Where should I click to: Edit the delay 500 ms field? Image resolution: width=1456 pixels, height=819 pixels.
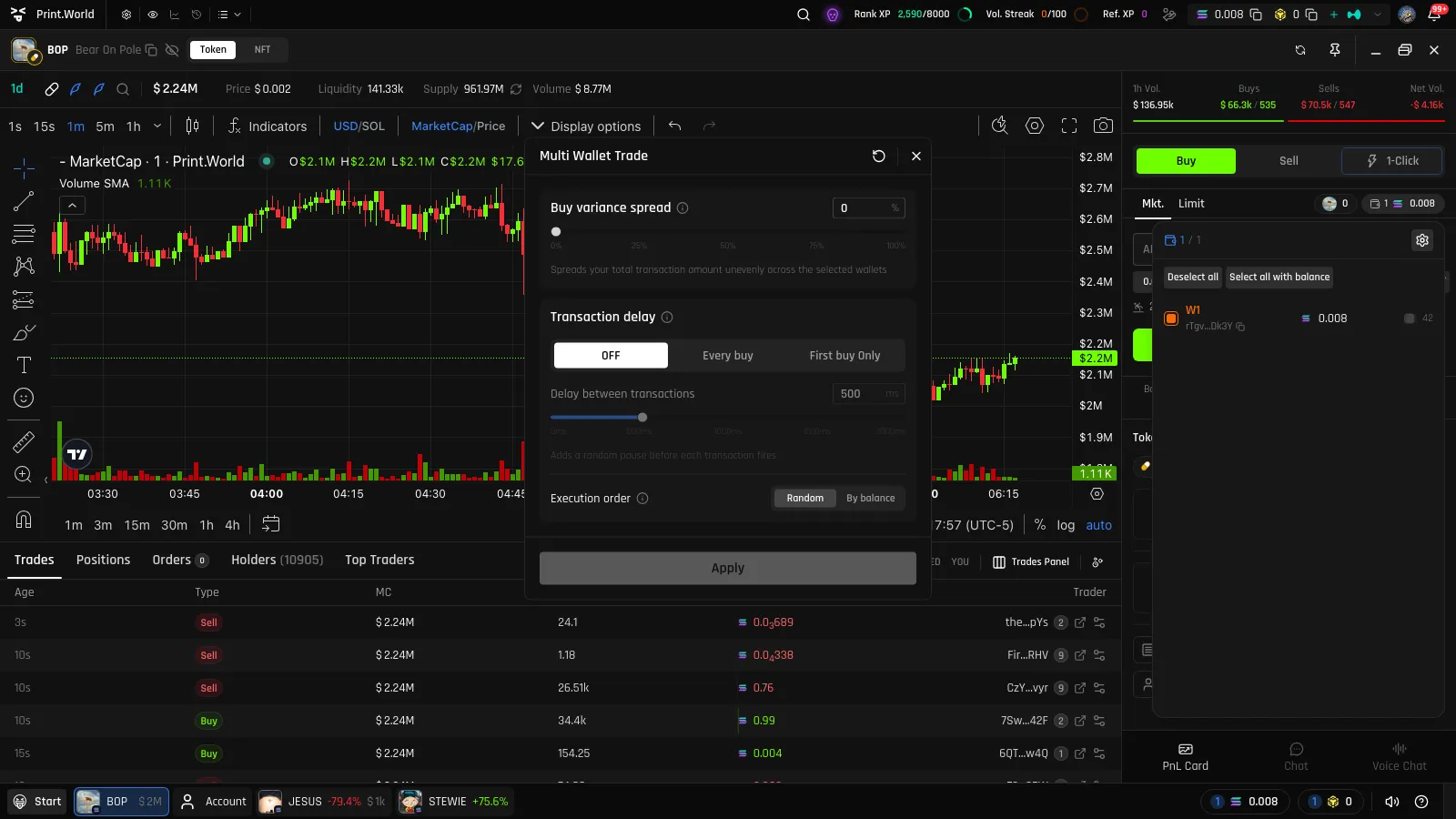click(868, 394)
